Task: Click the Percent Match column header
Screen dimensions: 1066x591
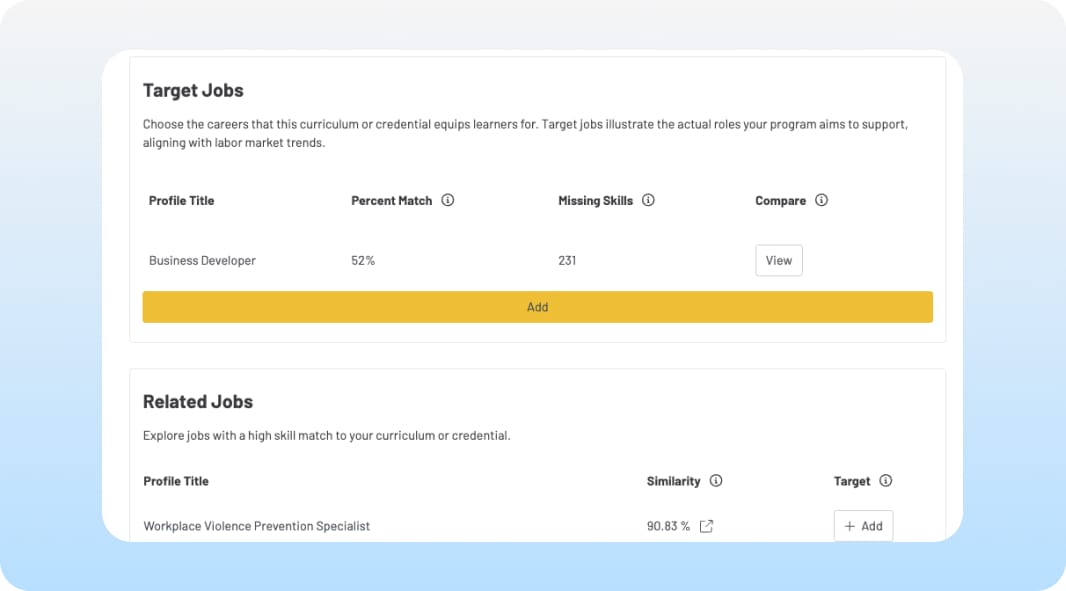Action: (391, 201)
